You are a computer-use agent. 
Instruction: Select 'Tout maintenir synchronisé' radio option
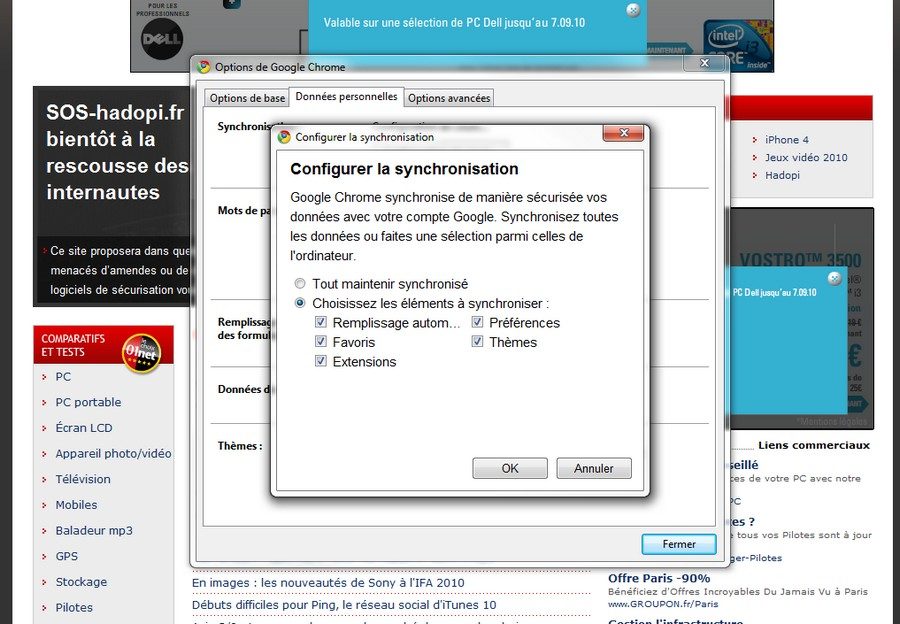tap(300, 284)
